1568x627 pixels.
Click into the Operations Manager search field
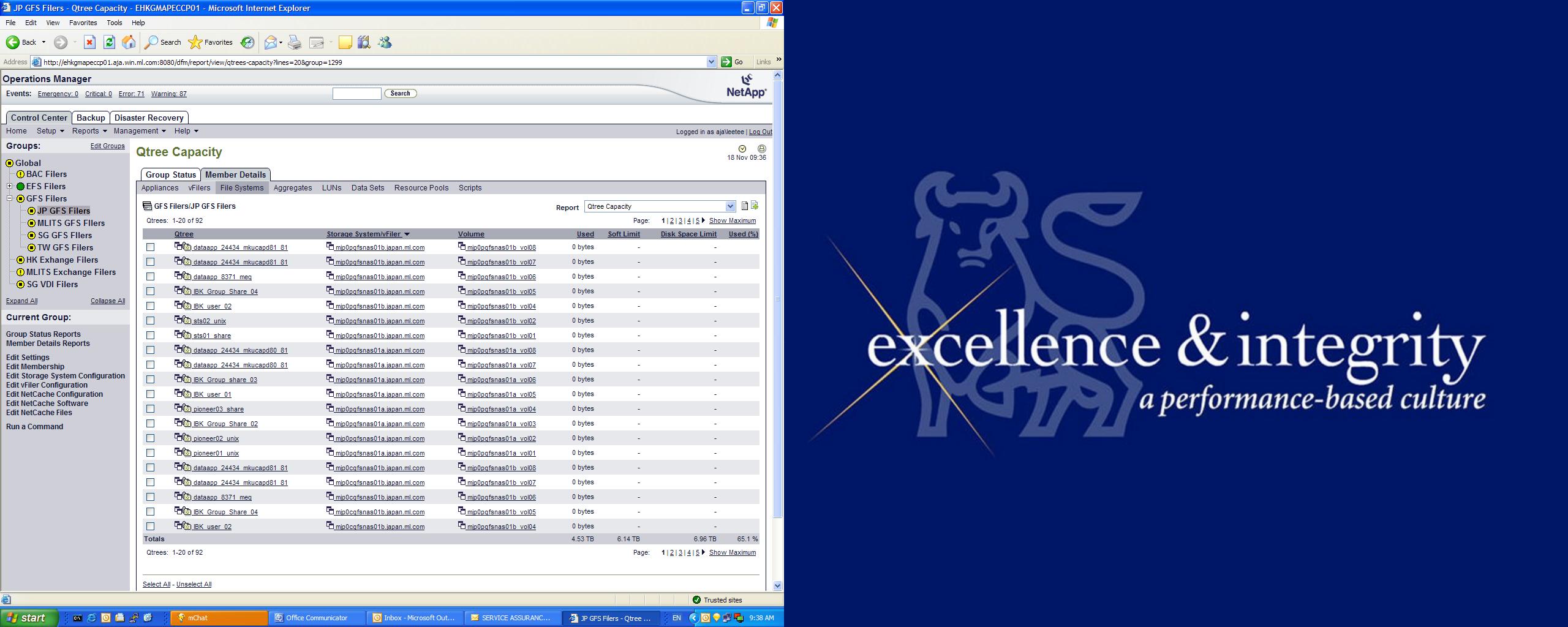357,94
